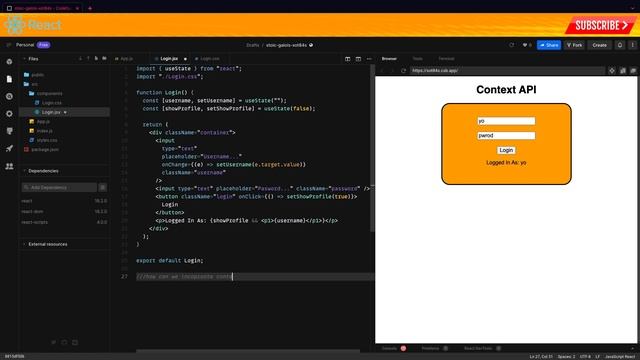
Task: Open the Settings gear in left sidebar
Action: click(x=9, y=114)
